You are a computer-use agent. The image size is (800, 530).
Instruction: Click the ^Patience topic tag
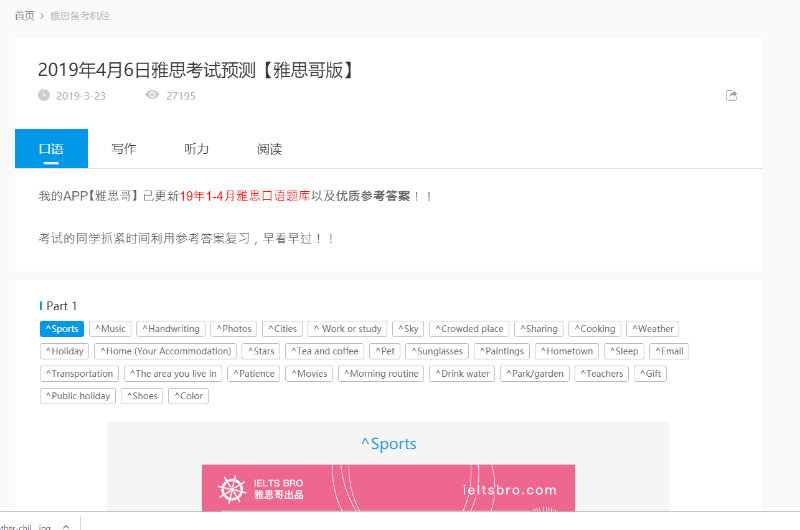pos(254,374)
